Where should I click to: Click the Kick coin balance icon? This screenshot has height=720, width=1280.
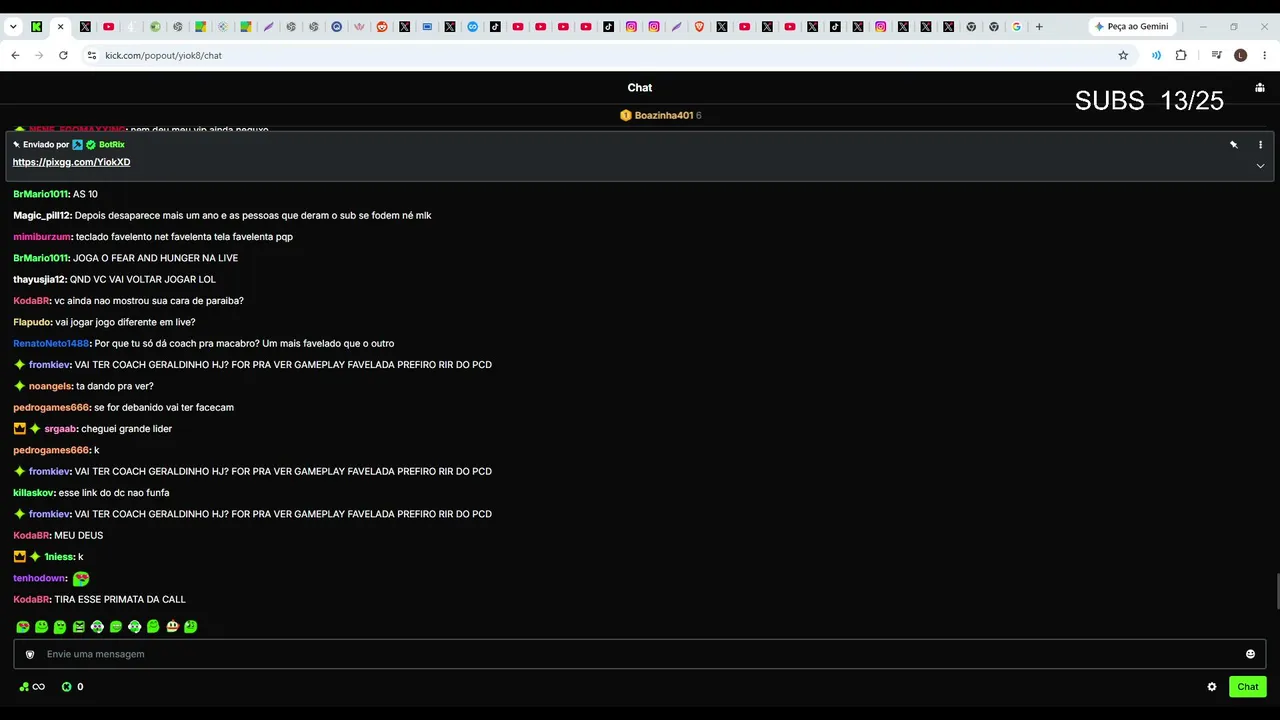66,687
